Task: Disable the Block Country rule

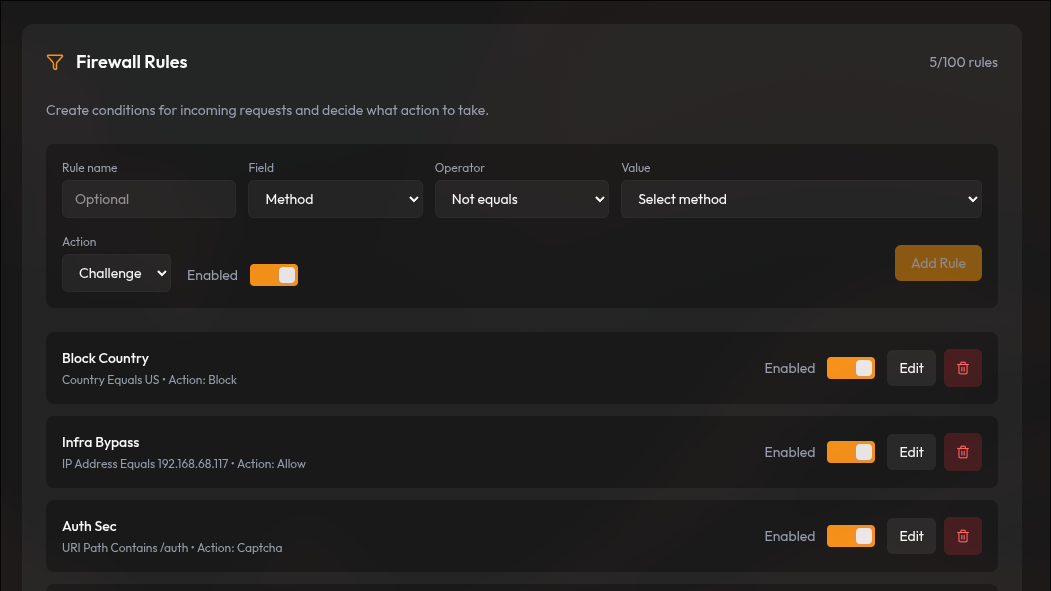Action: 850,368
